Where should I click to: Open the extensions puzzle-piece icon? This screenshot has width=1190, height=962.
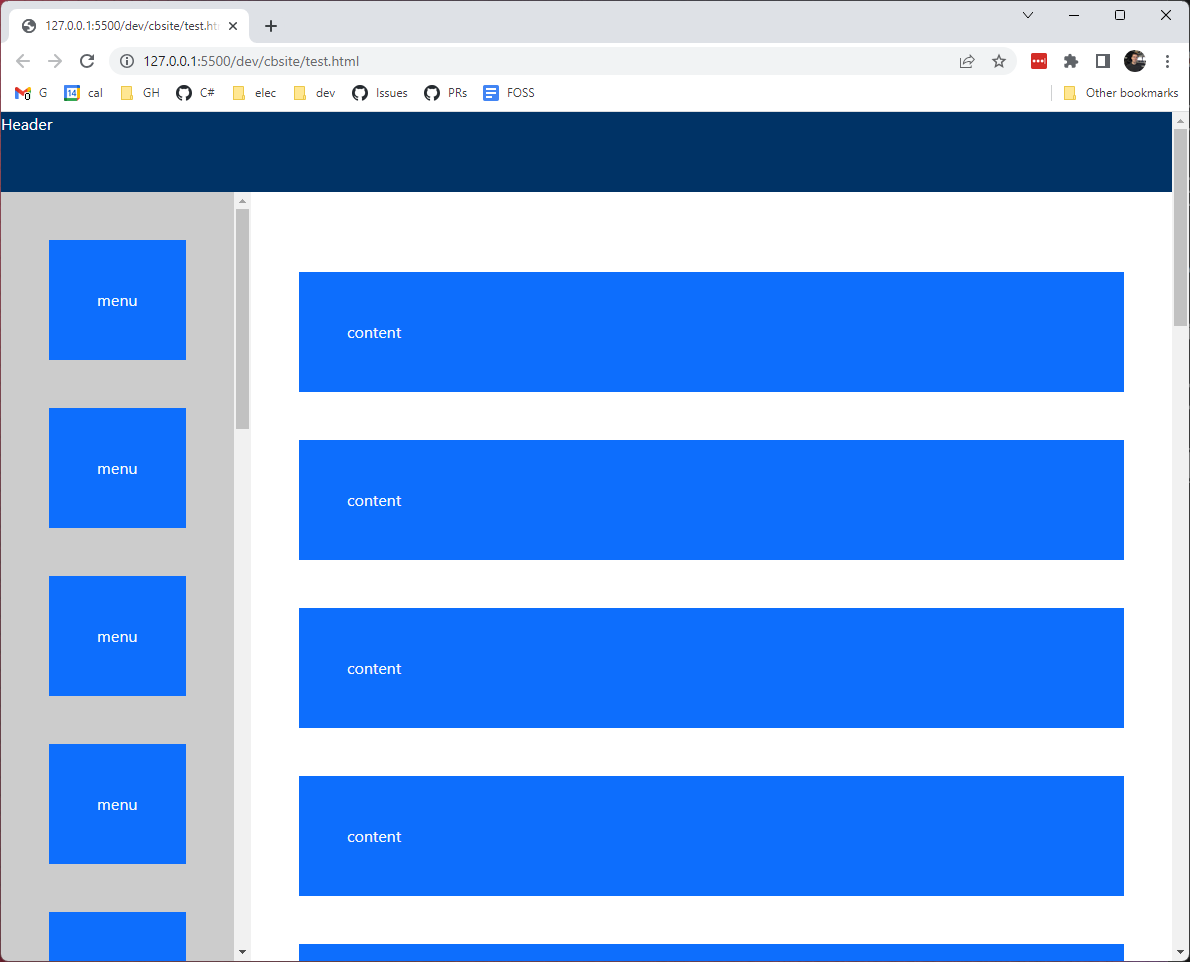coord(1070,61)
